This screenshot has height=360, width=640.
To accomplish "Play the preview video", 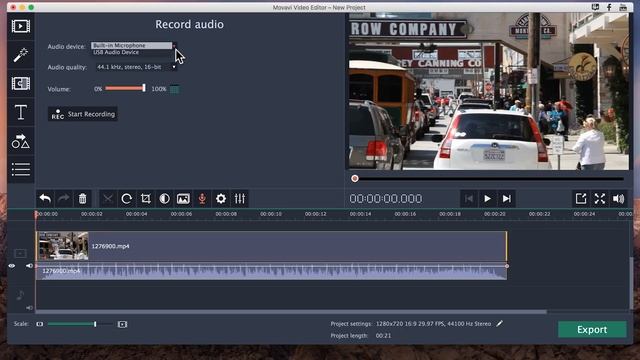I will pyautogui.click(x=487, y=199).
